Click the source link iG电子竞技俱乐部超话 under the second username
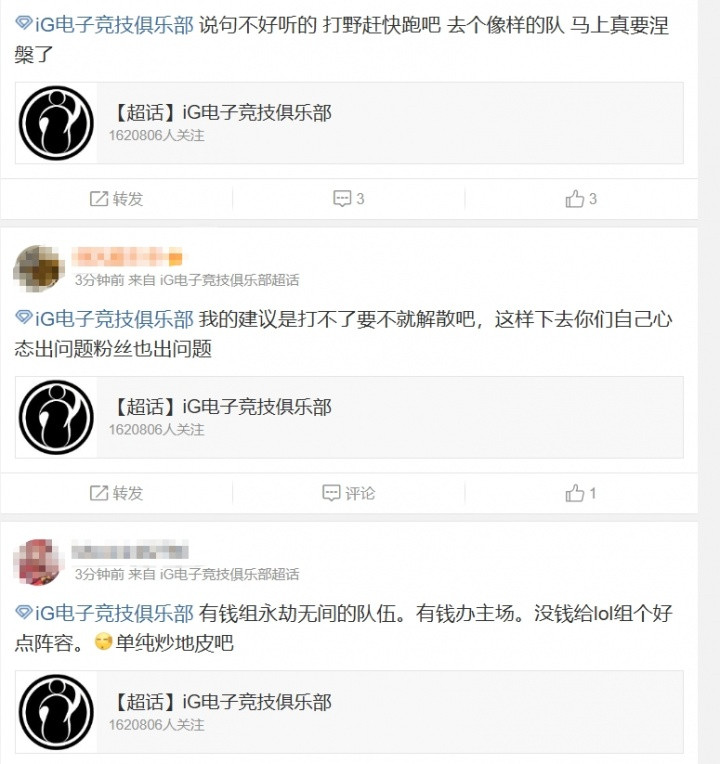 pos(229,280)
